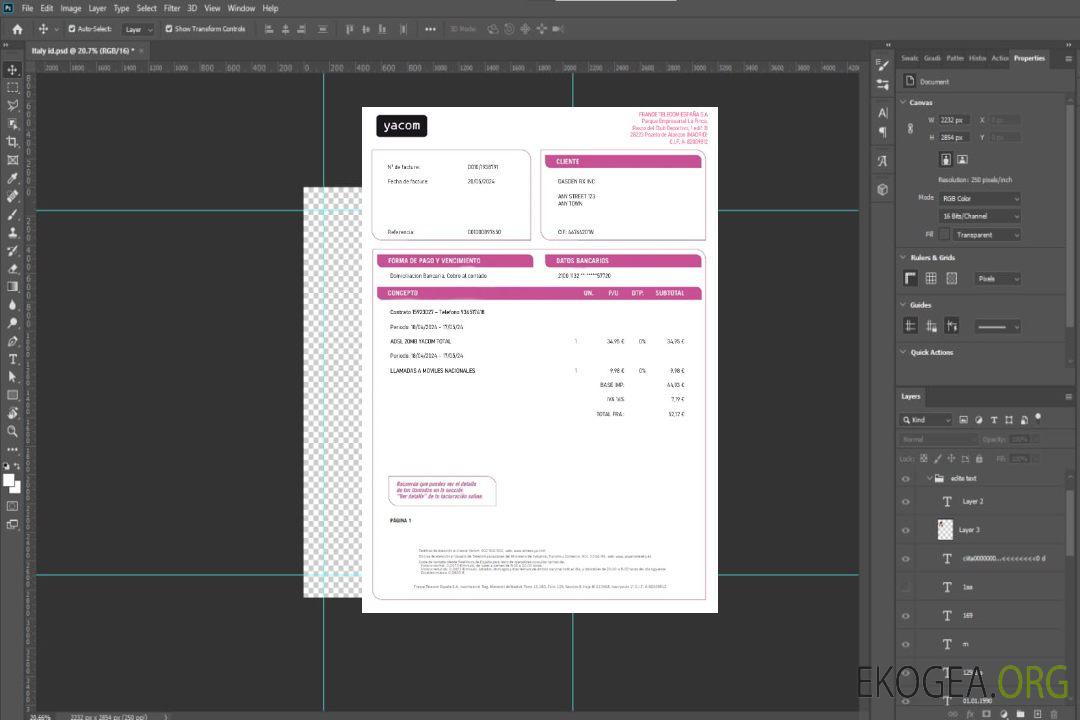Select the Clone Stamp tool
This screenshot has height=720, width=1080.
(12, 233)
